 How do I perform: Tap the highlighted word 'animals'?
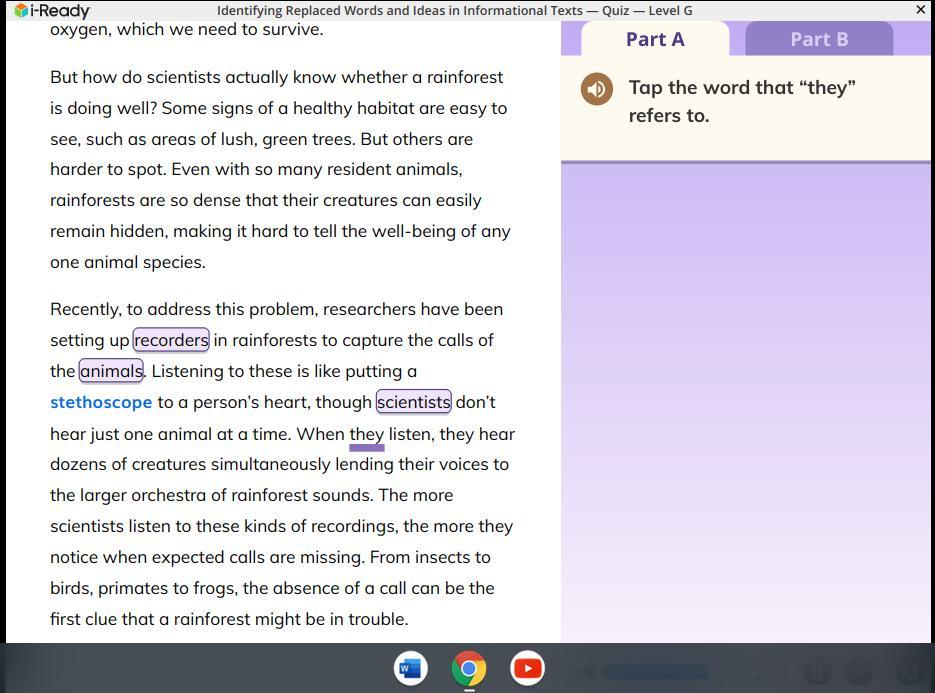(x=112, y=371)
